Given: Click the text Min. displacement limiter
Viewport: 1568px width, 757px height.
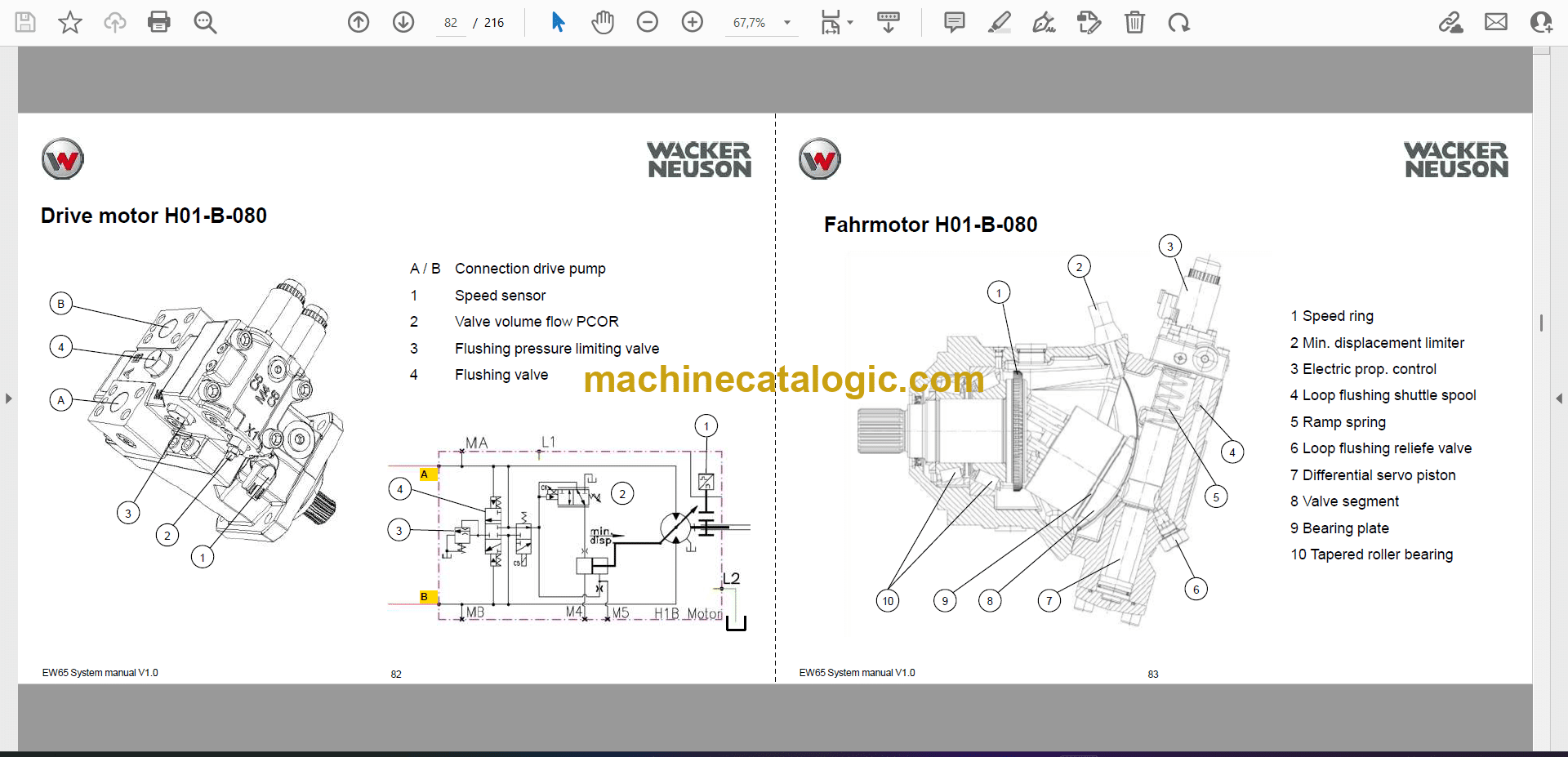Looking at the screenshot, I should click(1383, 343).
